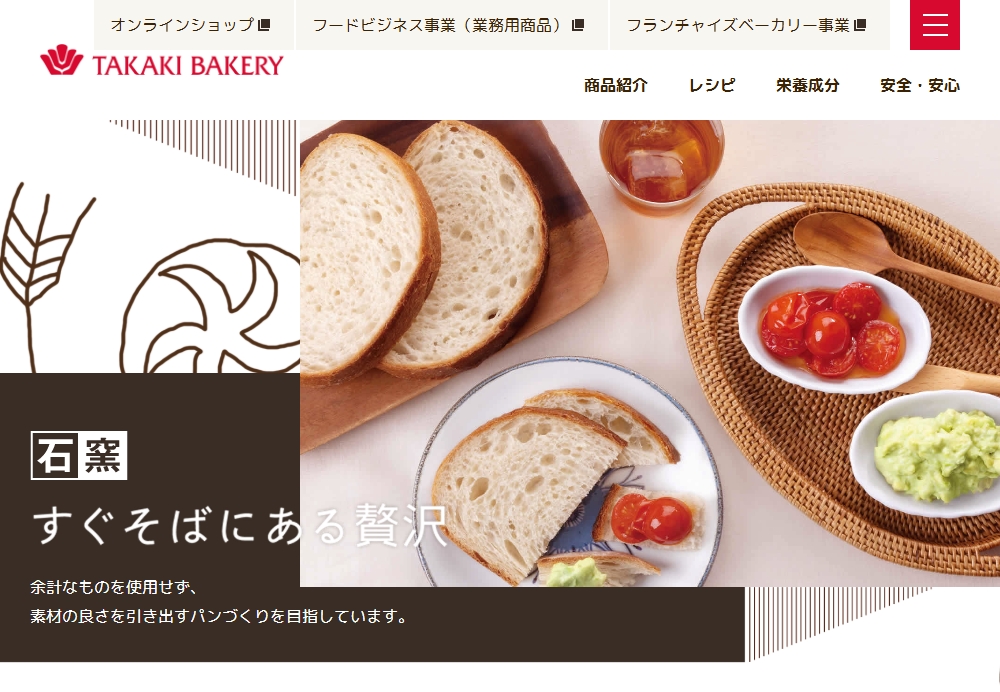Open the red hamburger menu button
Viewport: 1000px width, 692px height.
point(934,25)
